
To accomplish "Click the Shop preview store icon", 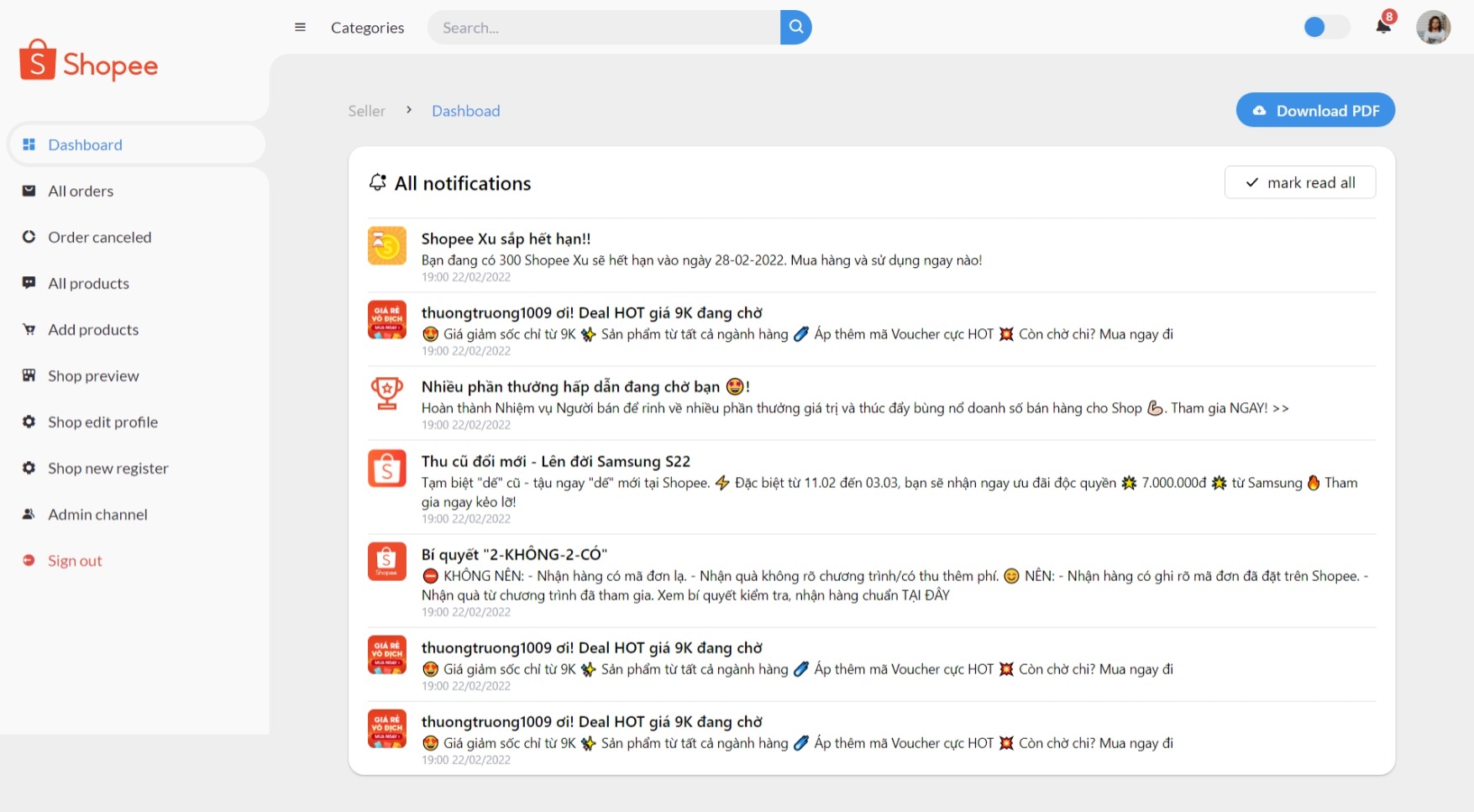I will point(29,375).
